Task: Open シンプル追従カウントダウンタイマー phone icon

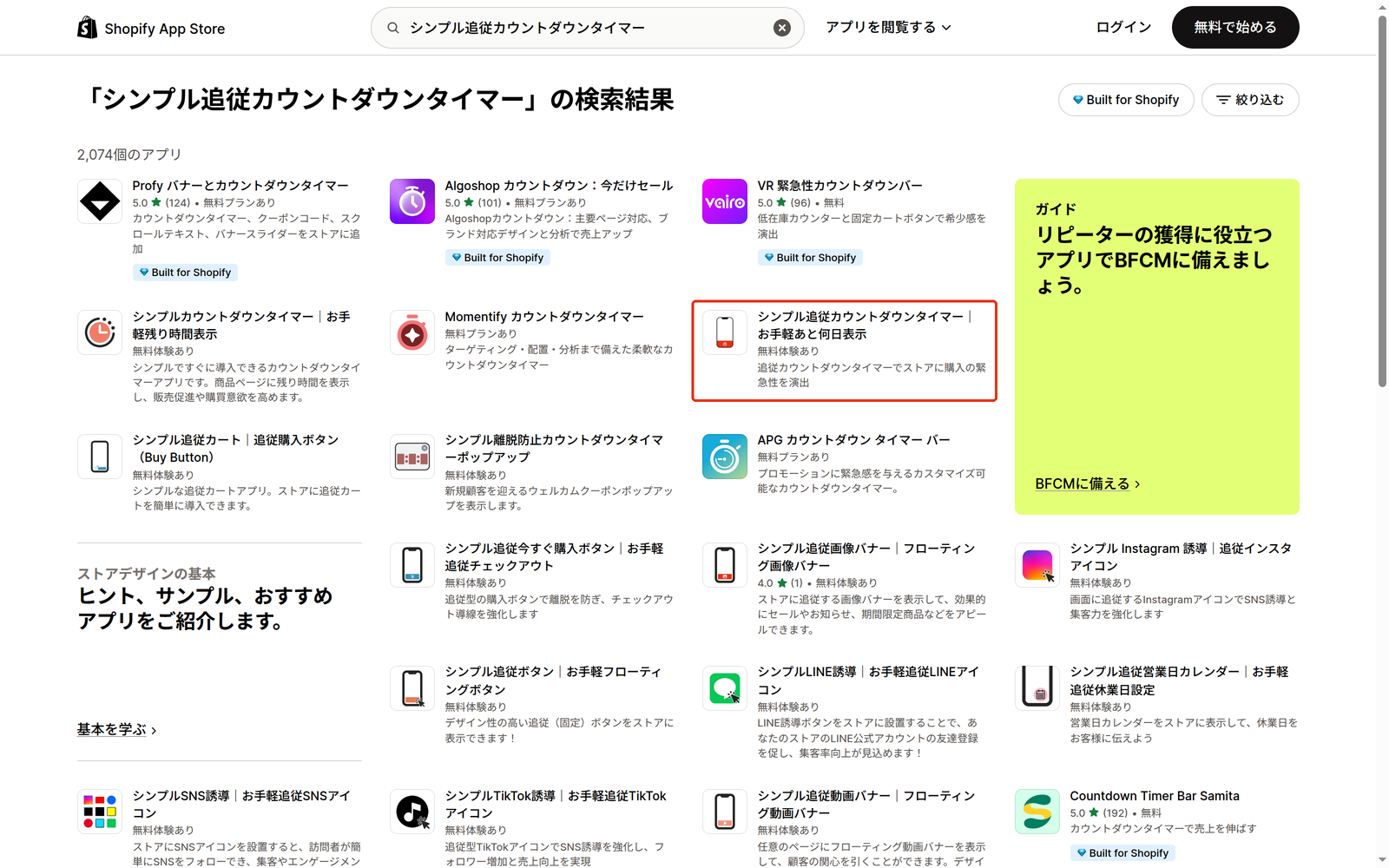Action: point(725,332)
